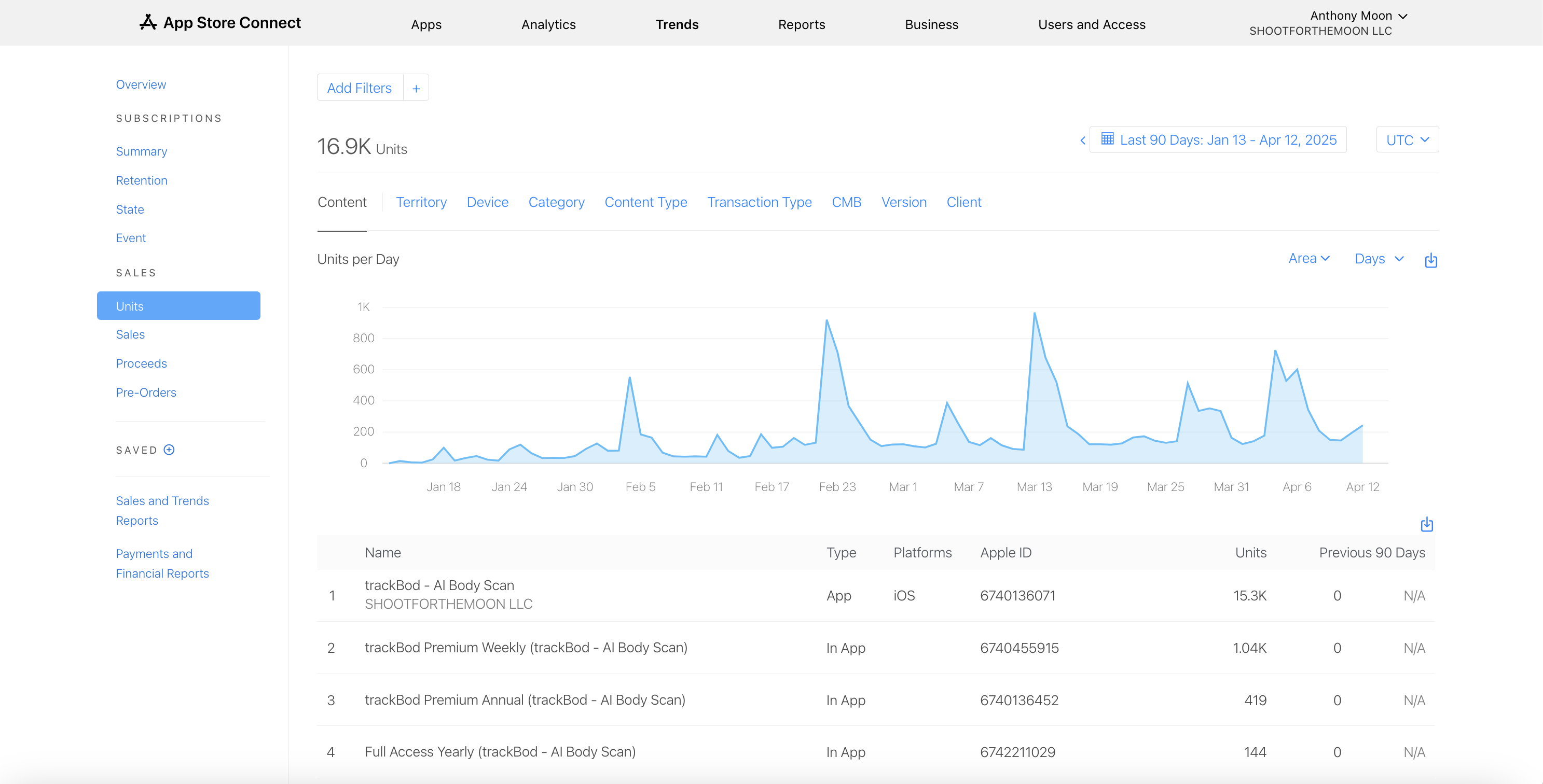This screenshot has width=1543, height=784.
Task: Select the trackBod Premium Annual row
Action: [x=876, y=699]
